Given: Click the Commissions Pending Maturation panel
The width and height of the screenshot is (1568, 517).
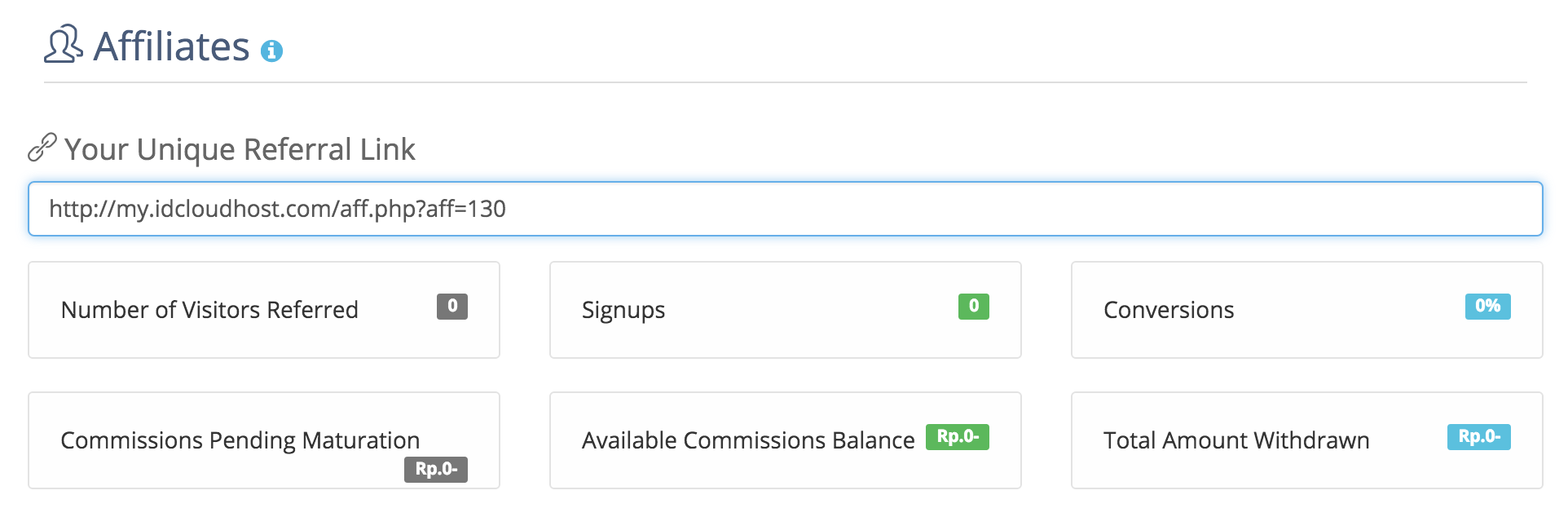Looking at the screenshot, I should [263, 440].
